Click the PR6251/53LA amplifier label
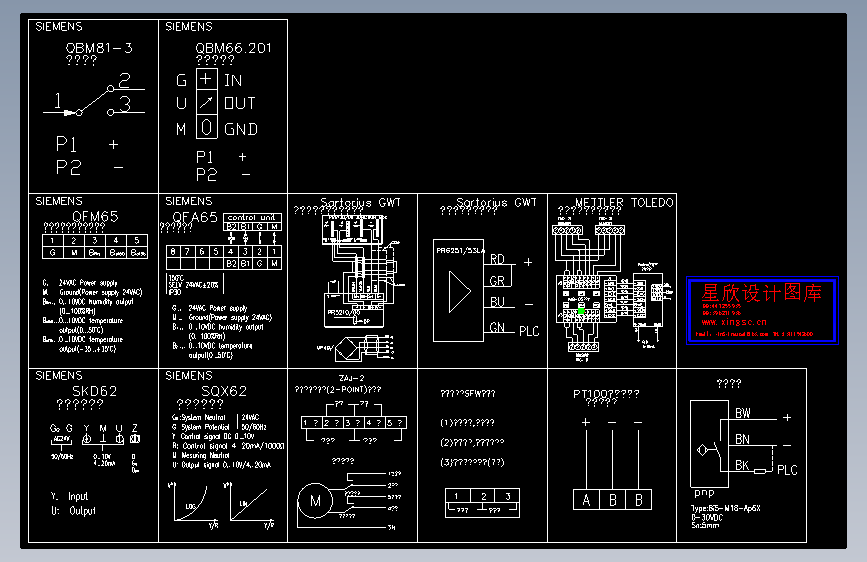Viewport: 867px width, 562px height. point(460,251)
